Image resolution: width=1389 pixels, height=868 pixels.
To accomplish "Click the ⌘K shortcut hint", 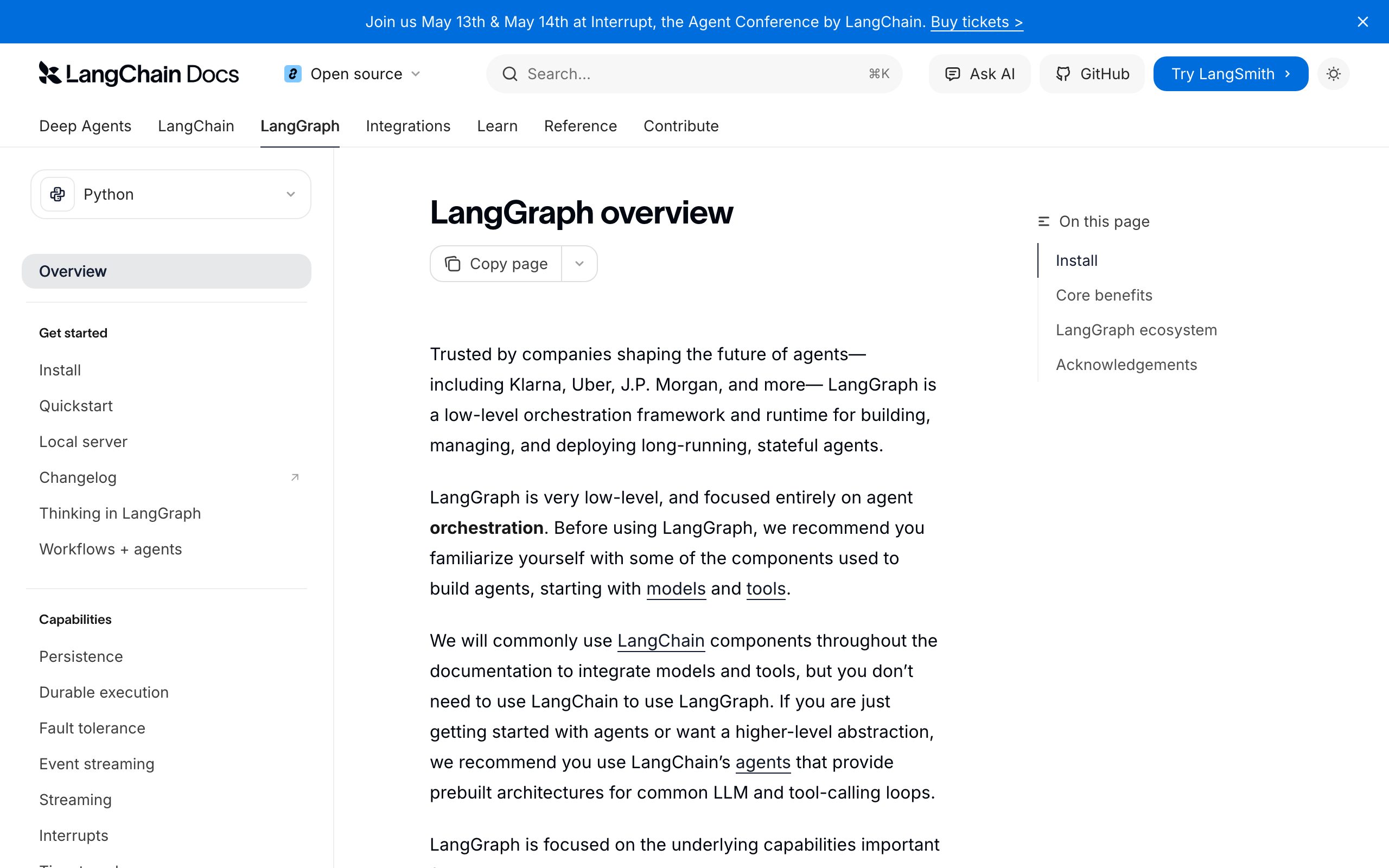I will pyautogui.click(x=878, y=73).
